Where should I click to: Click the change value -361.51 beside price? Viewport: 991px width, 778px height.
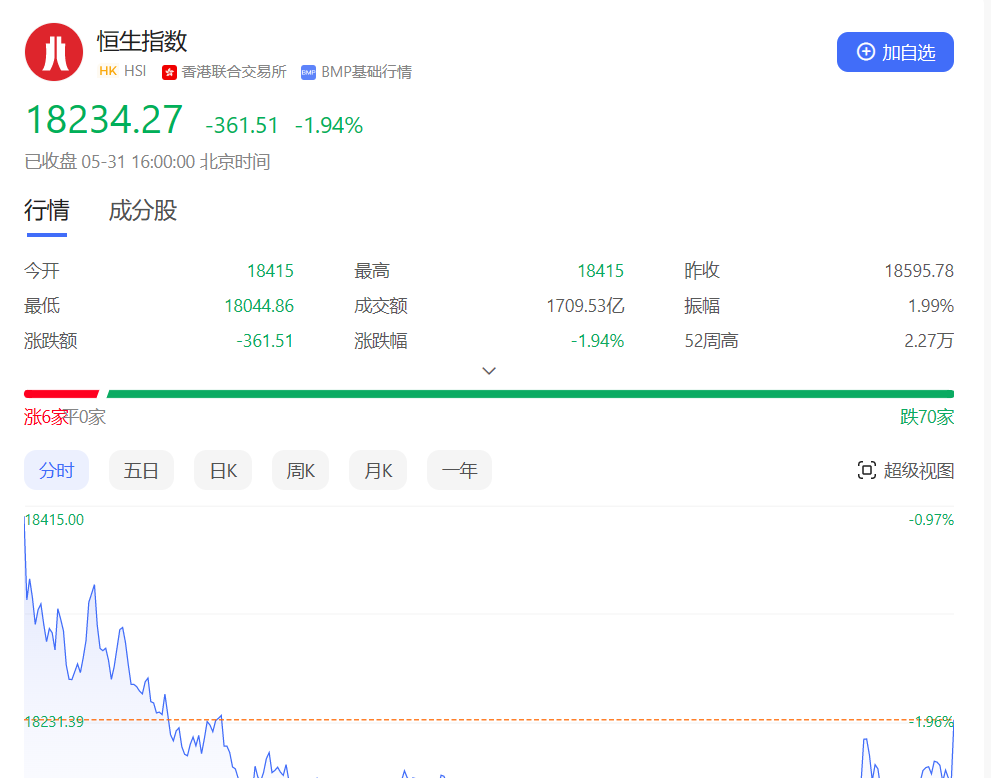coord(242,125)
